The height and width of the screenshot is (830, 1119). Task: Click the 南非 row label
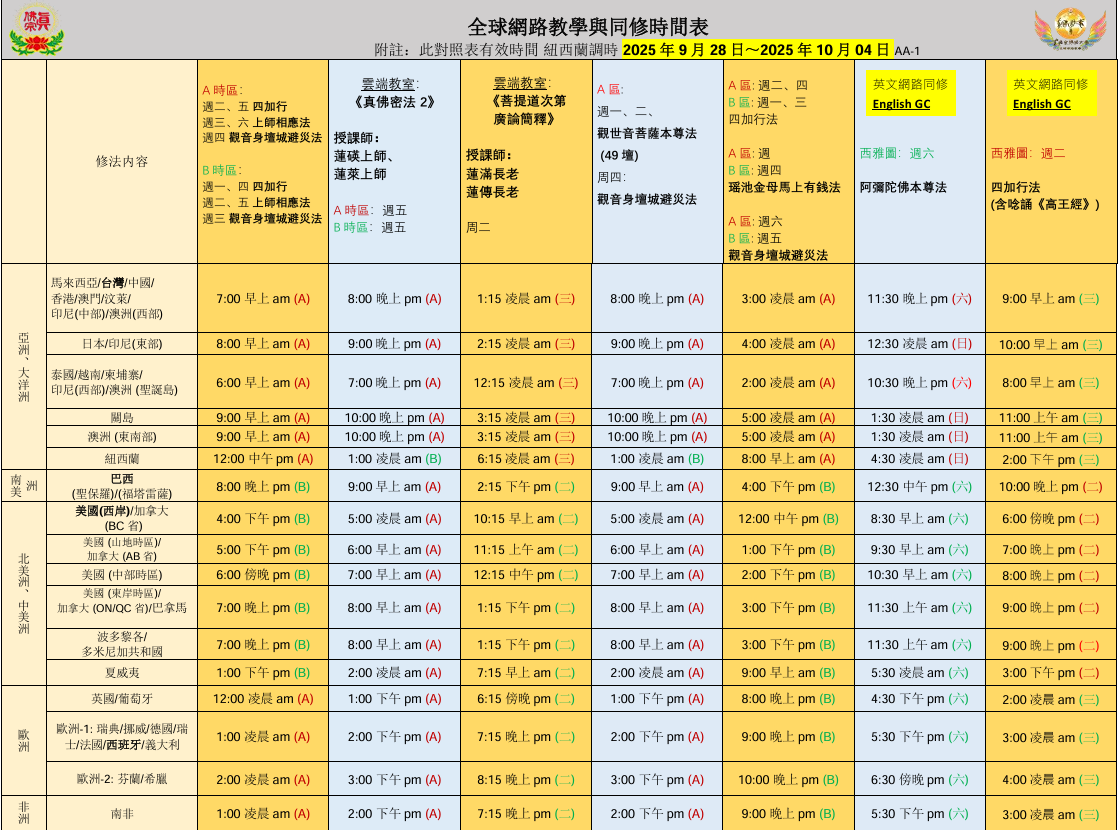[122, 814]
